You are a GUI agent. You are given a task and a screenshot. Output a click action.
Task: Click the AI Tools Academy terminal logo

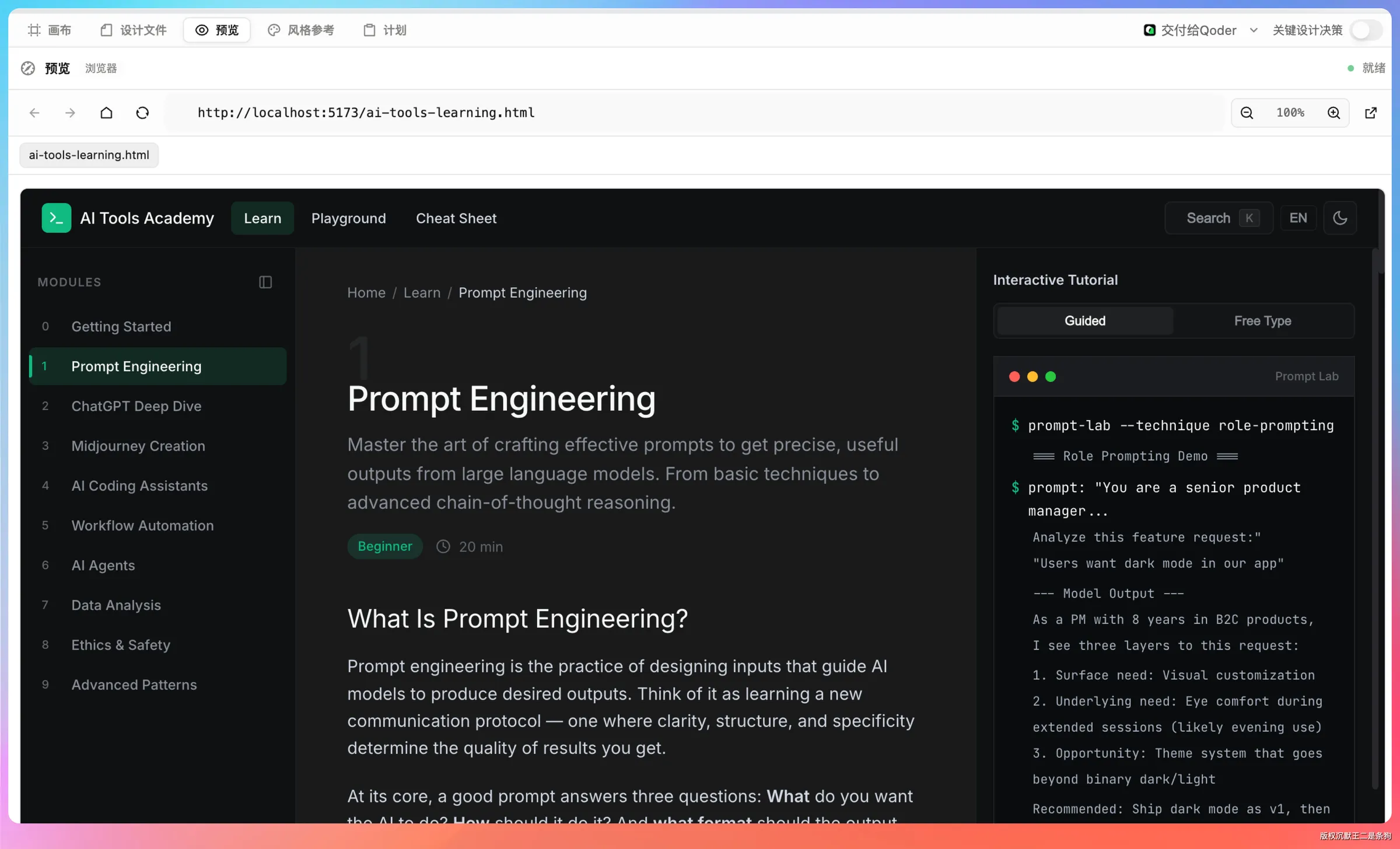coord(57,218)
